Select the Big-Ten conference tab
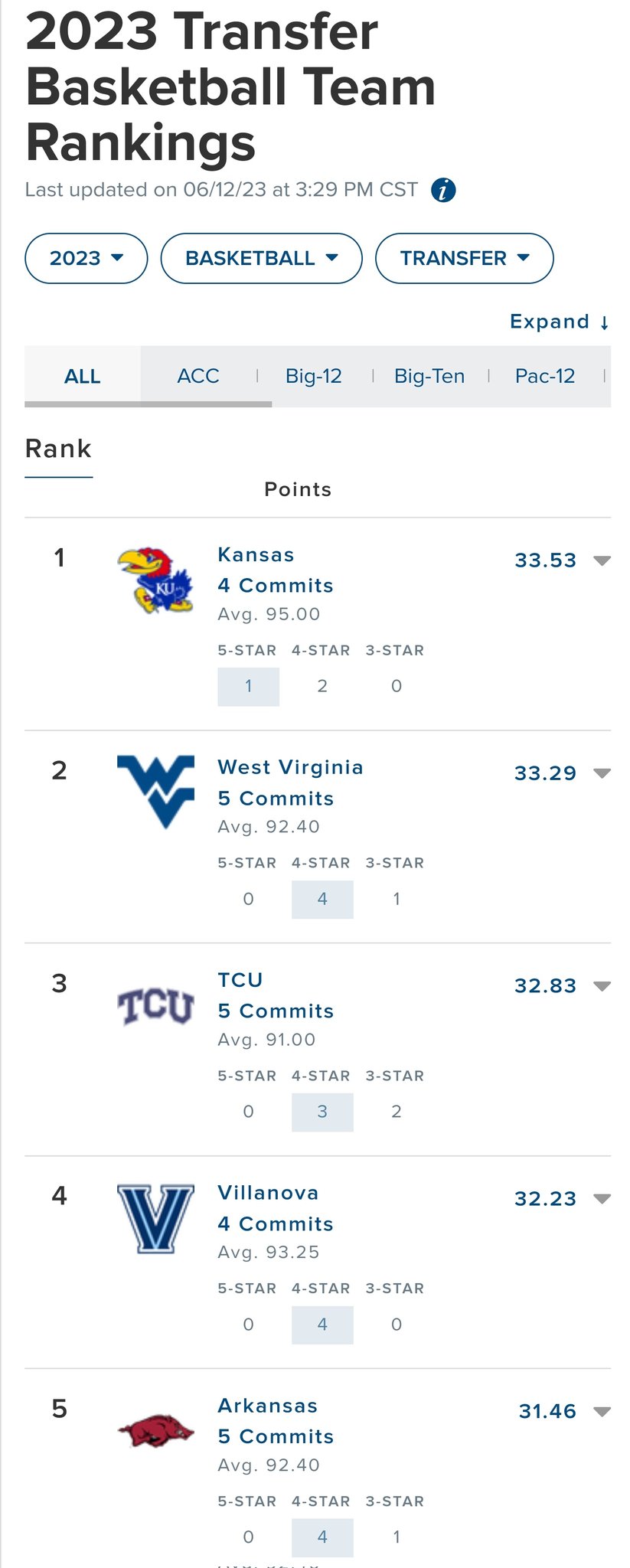 429,376
